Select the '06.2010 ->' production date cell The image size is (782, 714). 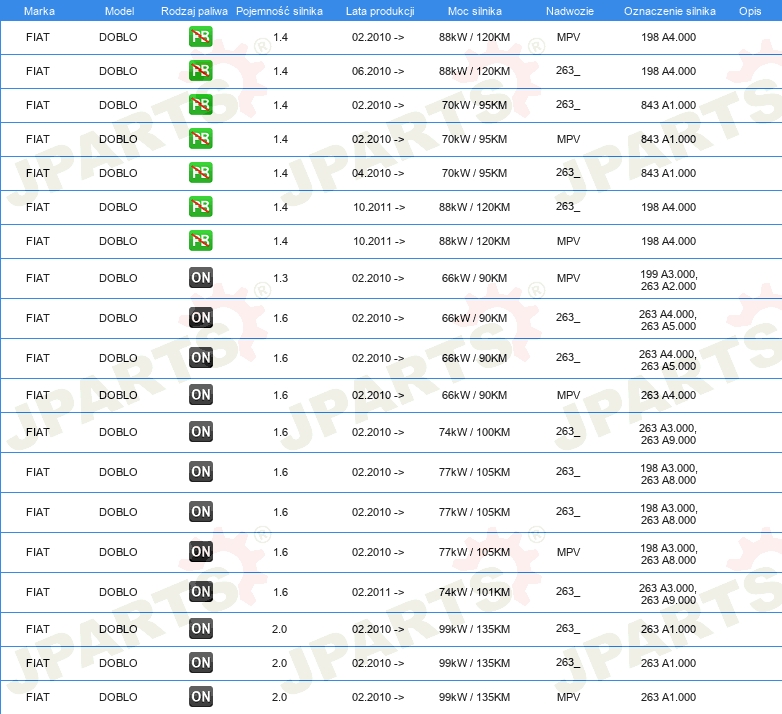tap(378, 71)
